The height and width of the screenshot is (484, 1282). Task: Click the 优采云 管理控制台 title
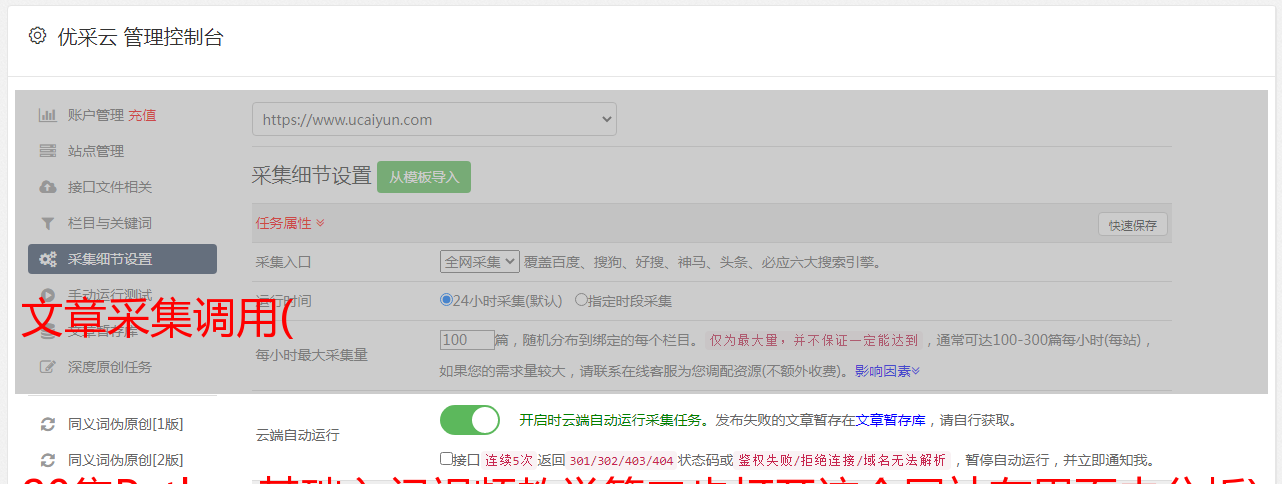(x=140, y=37)
